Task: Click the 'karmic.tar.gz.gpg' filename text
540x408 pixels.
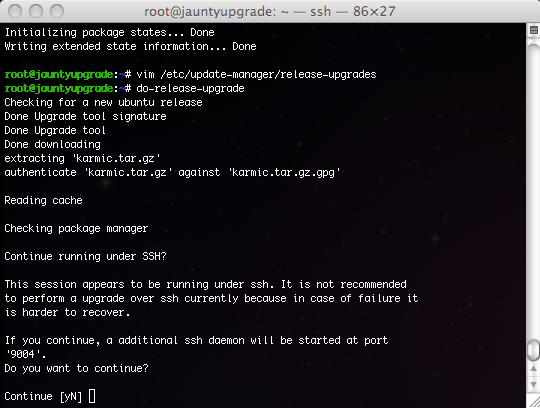Action: [284, 172]
